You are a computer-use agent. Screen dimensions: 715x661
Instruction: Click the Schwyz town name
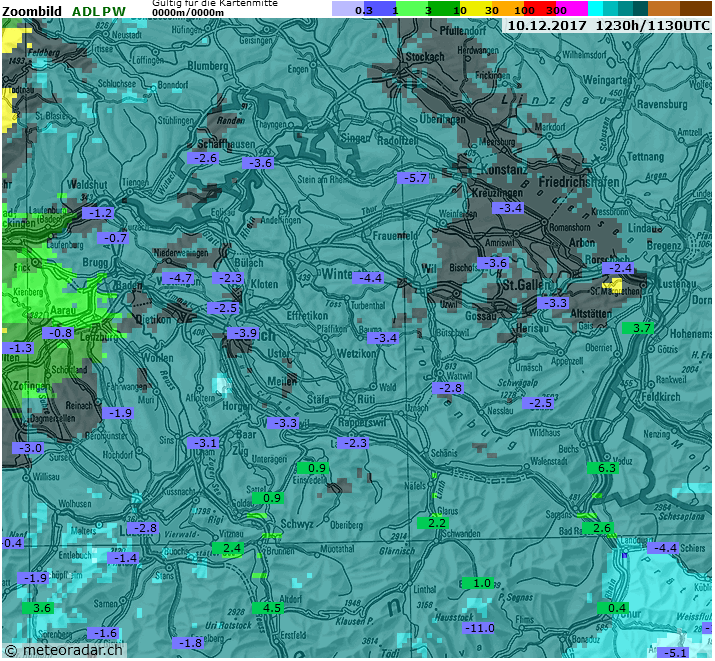[297, 524]
